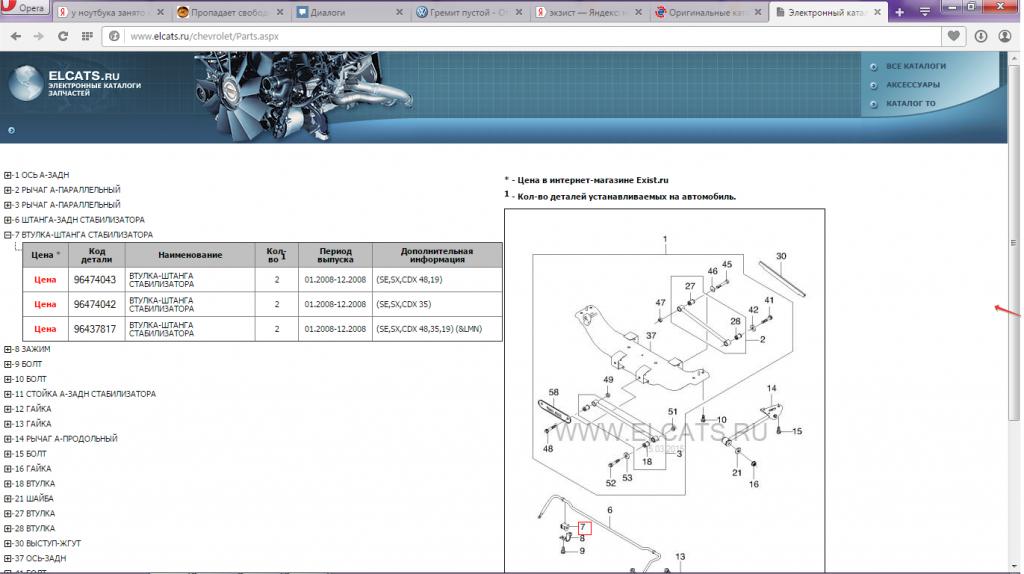Click 'Цена' link for part 96437817
The height and width of the screenshot is (574, 1024).
[45, 329]
